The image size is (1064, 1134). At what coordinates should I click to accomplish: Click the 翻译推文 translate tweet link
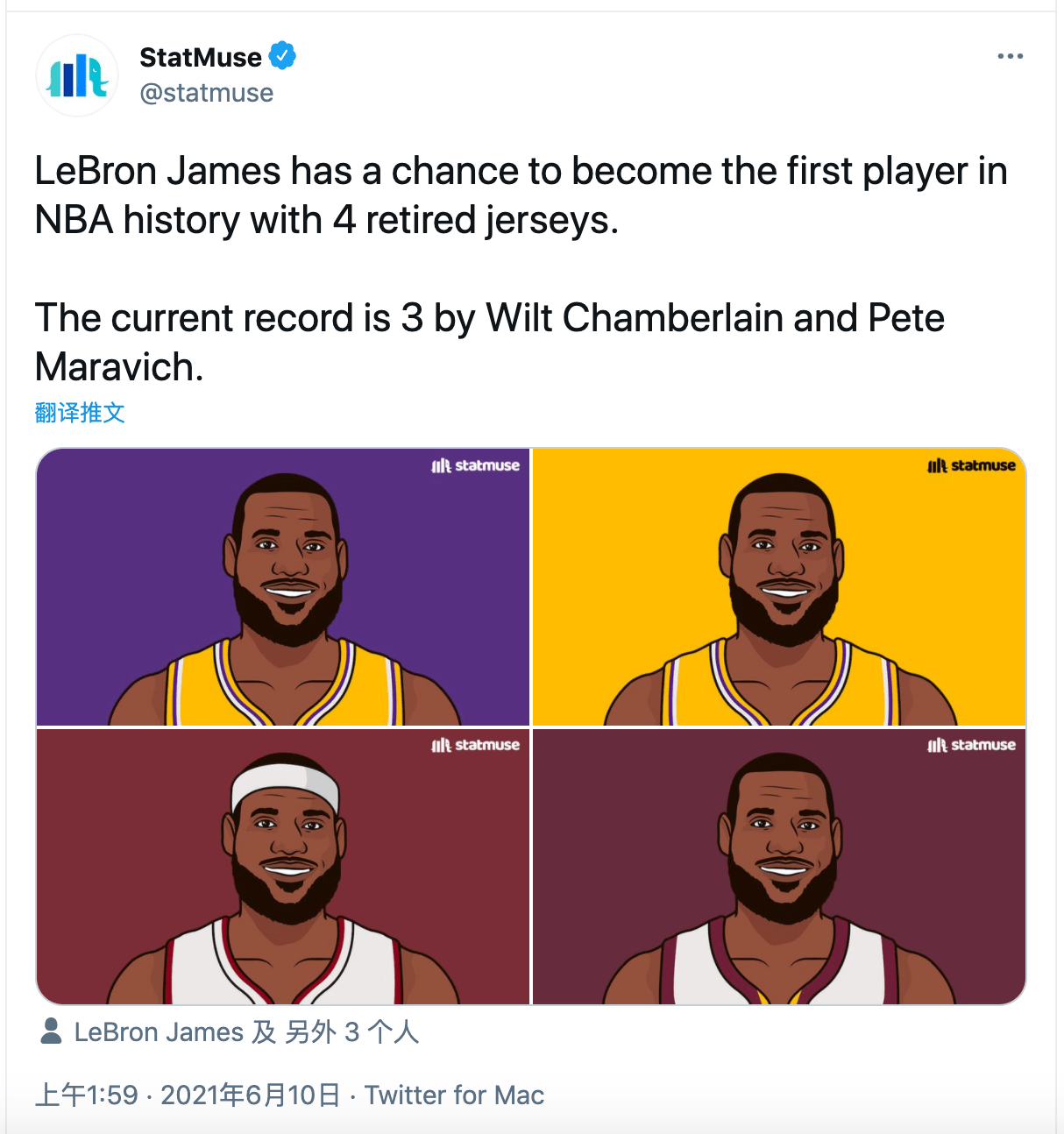(80, 413)
